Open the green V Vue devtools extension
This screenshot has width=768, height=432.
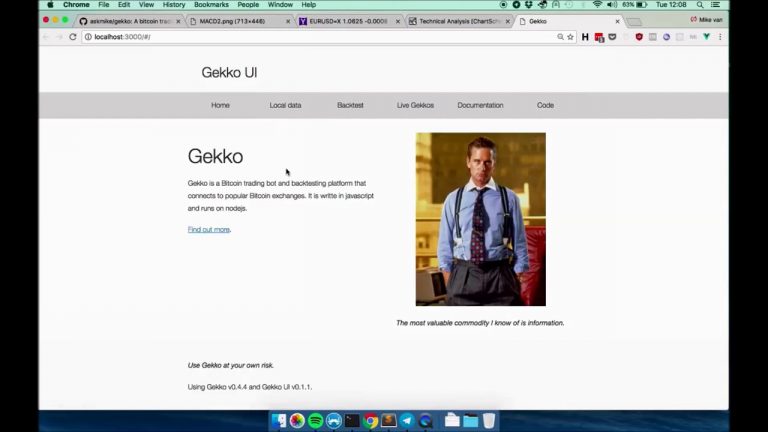click(x=706, y=37)
